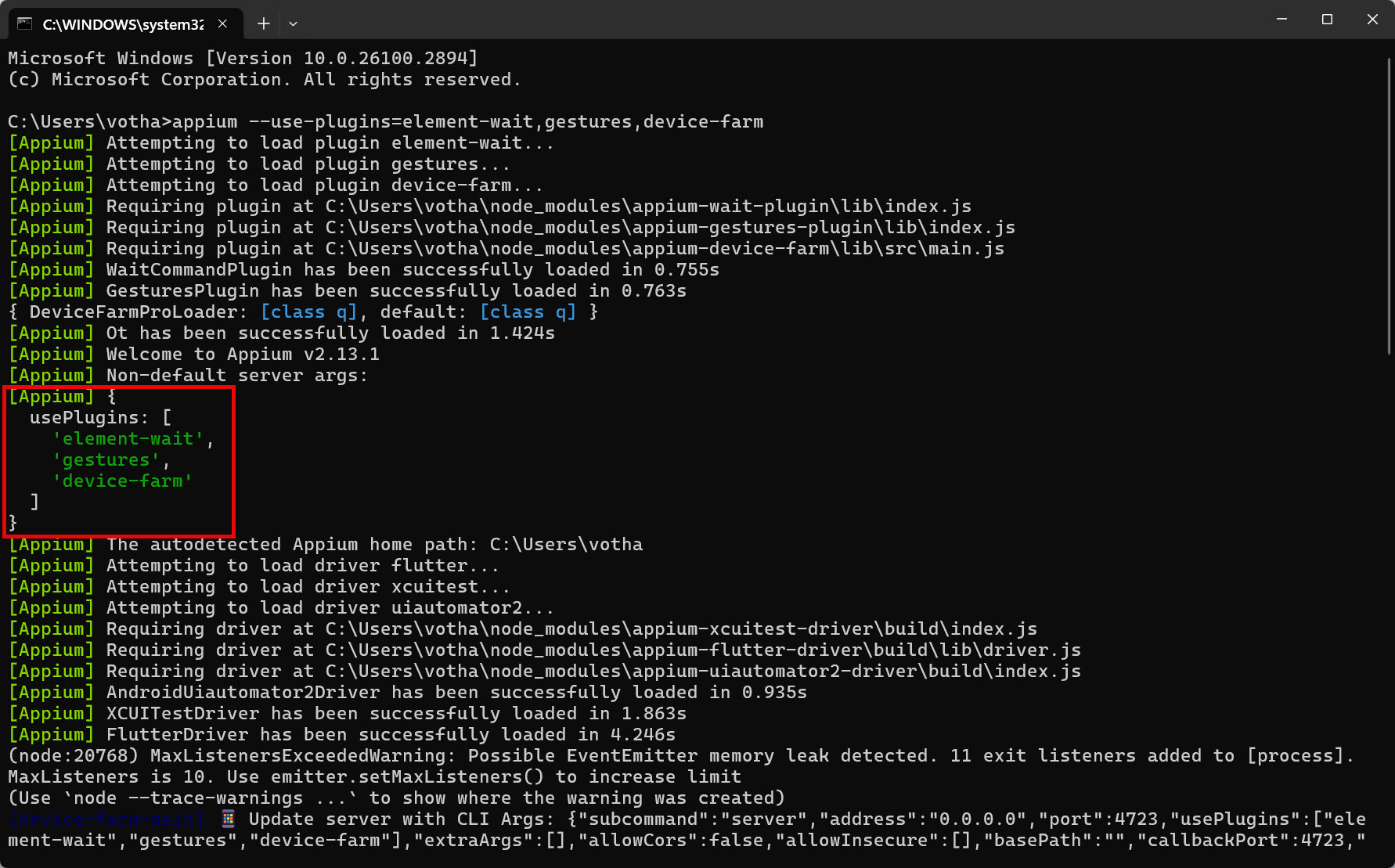This screenshot has width=1395, height=868.
Task: Expand the new tab profile dropdown
Action: (x=293, y=23)
